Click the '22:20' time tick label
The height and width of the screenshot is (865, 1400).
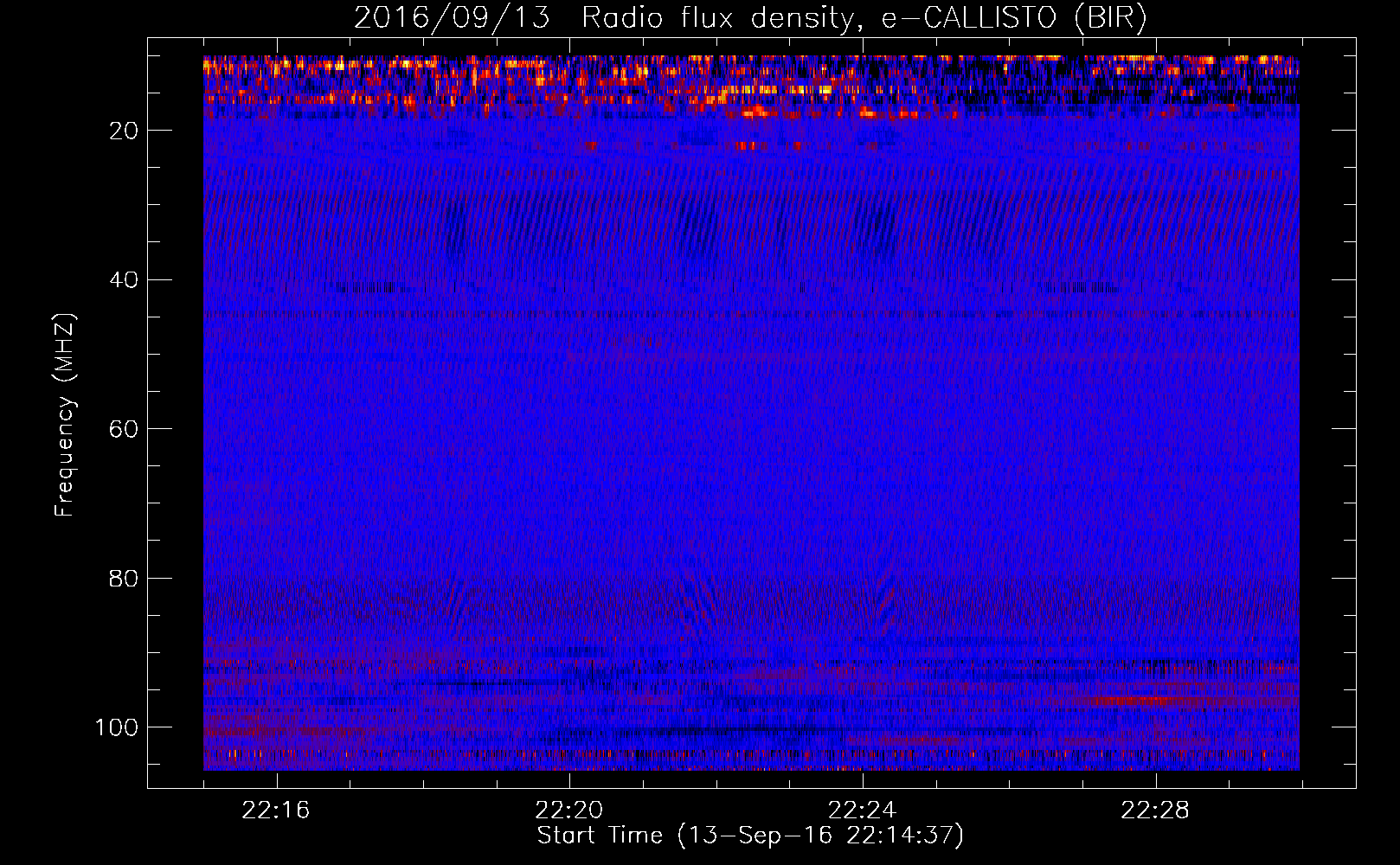(569, 811)
